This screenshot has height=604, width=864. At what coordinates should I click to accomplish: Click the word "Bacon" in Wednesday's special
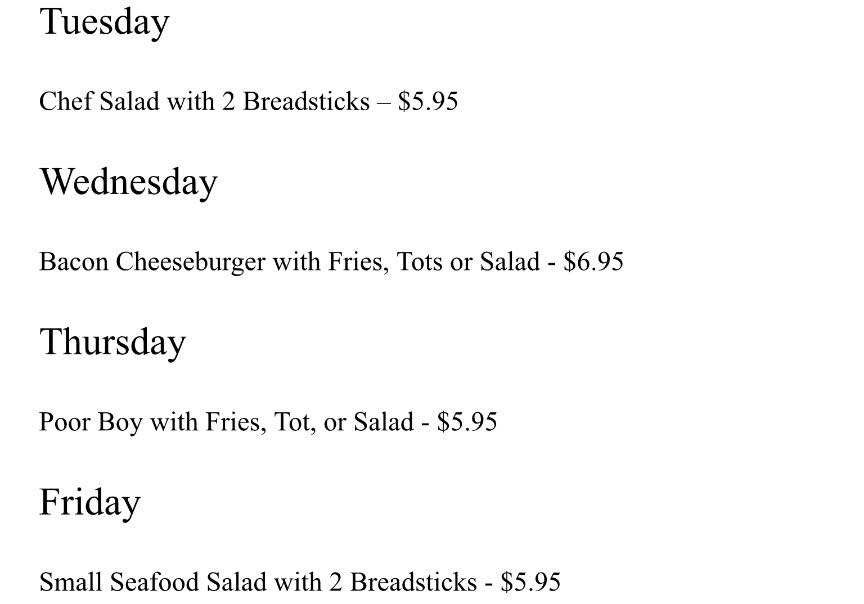tap(74, 262)
